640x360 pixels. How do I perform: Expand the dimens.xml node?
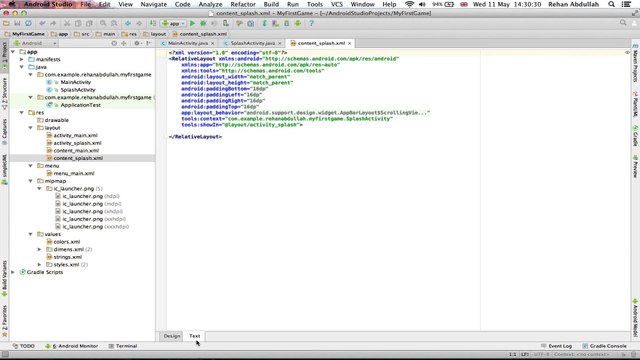40,249
